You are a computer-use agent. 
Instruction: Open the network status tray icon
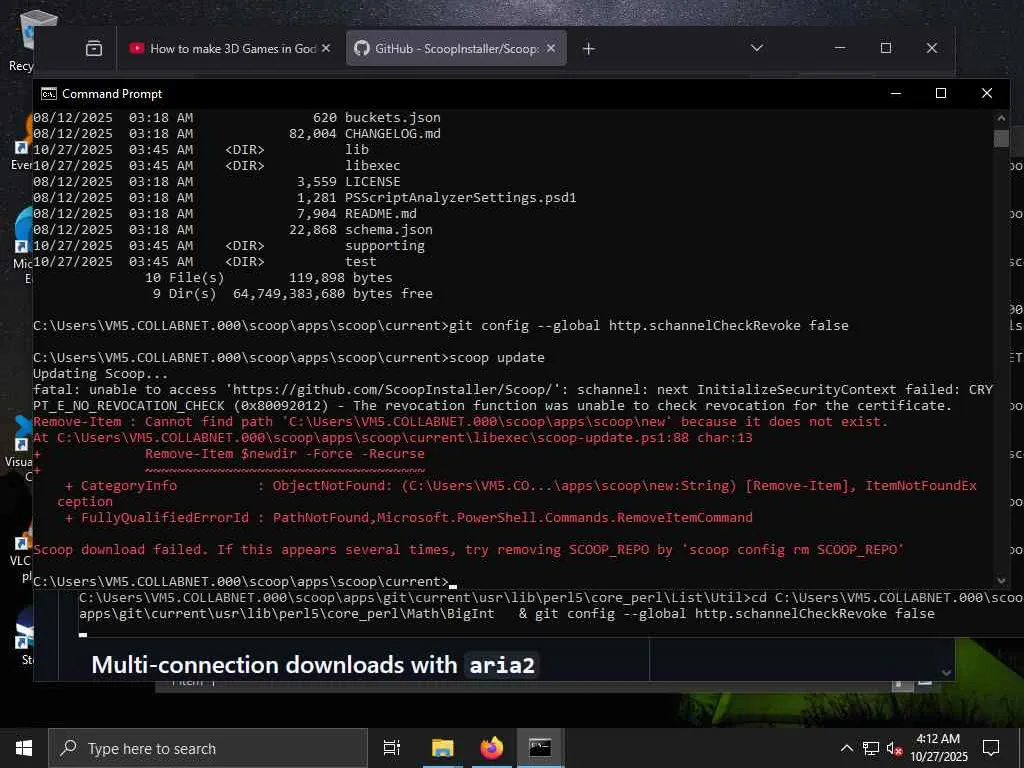click(x=871, y=748)
